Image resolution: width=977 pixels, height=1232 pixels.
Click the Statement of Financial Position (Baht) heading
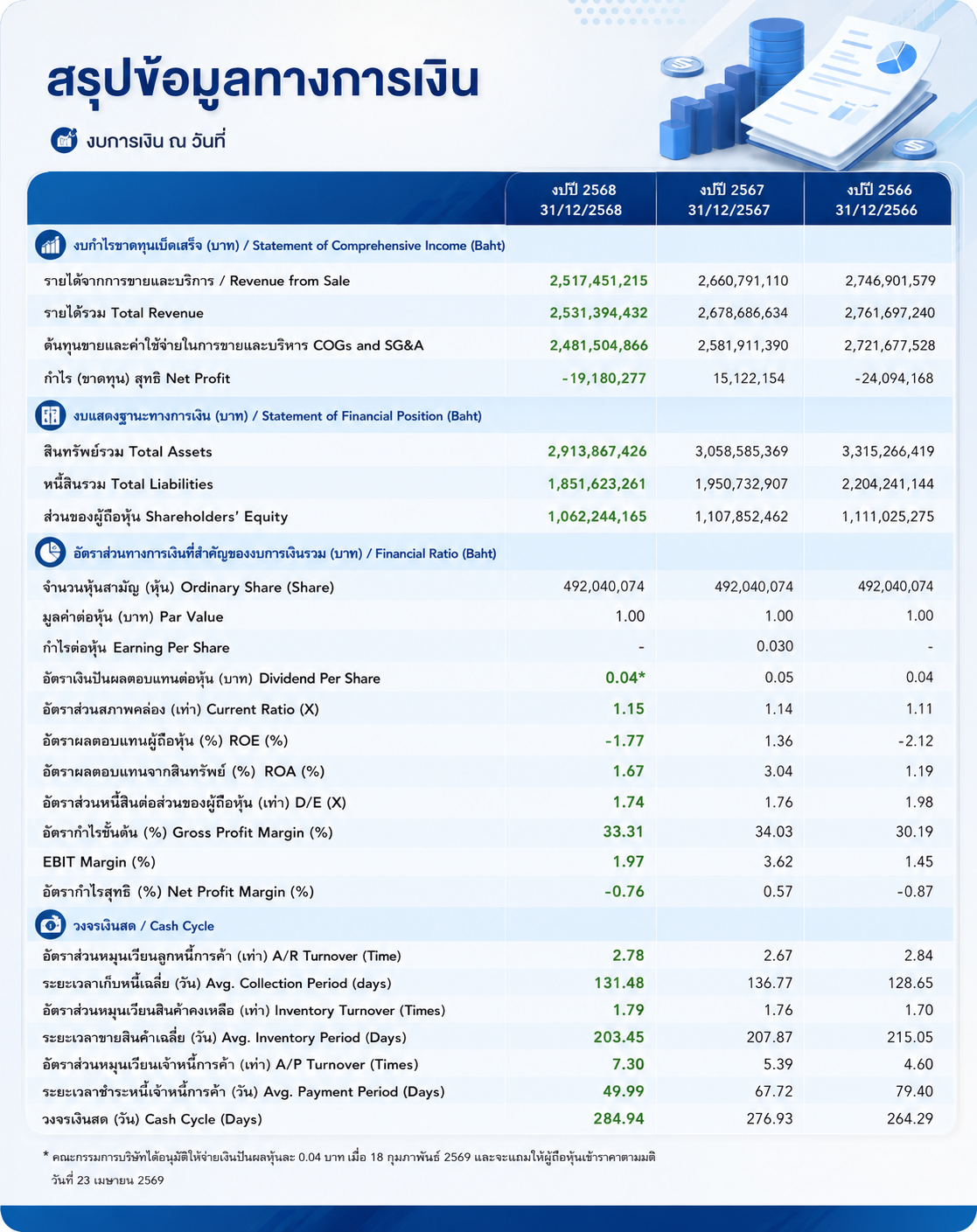[277, 416]
